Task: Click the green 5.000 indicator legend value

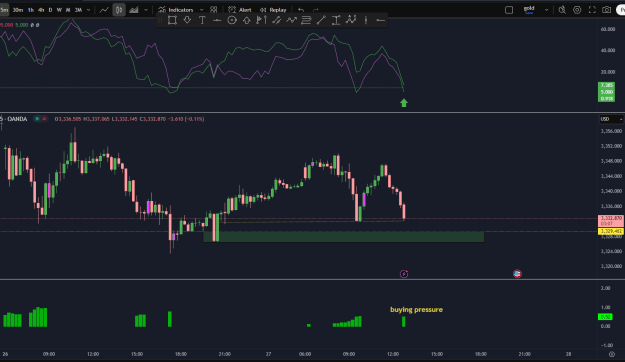Action: tap(22, 25)
